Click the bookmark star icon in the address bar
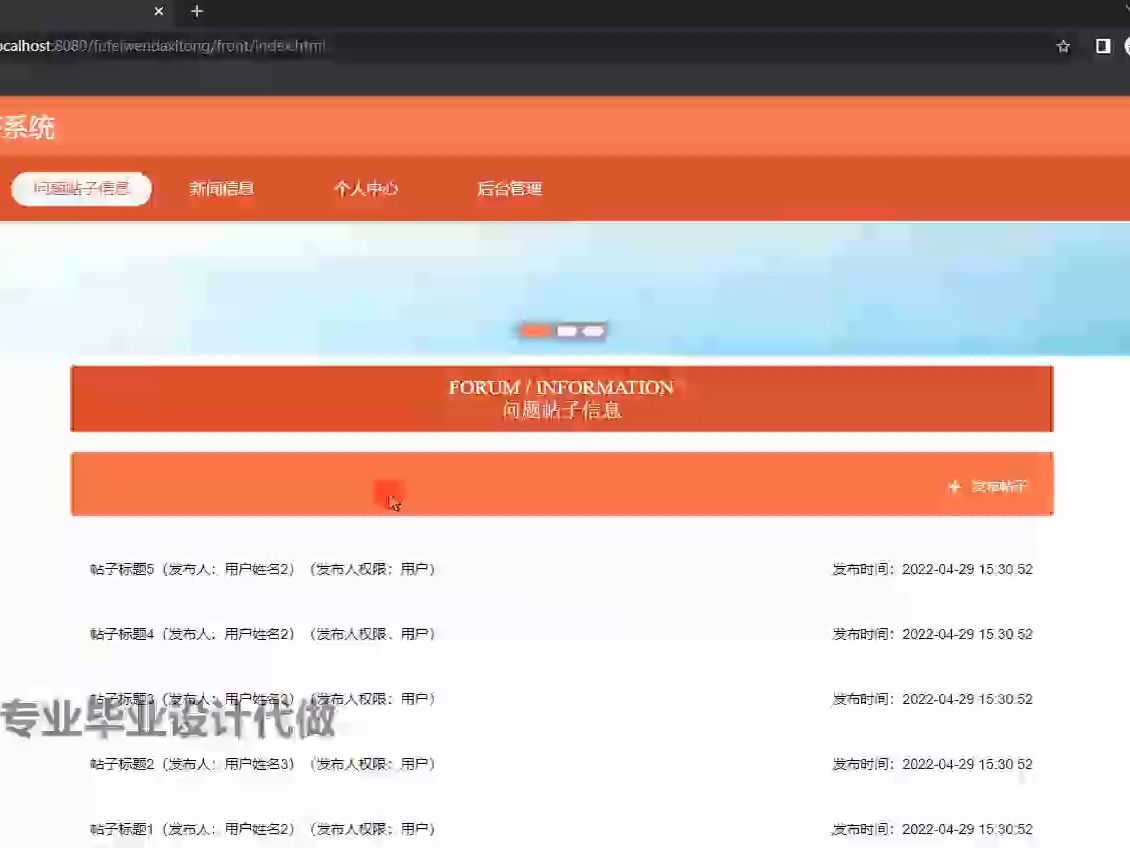The height and width of the screenshot is (848, 1130). [1063, 46]
